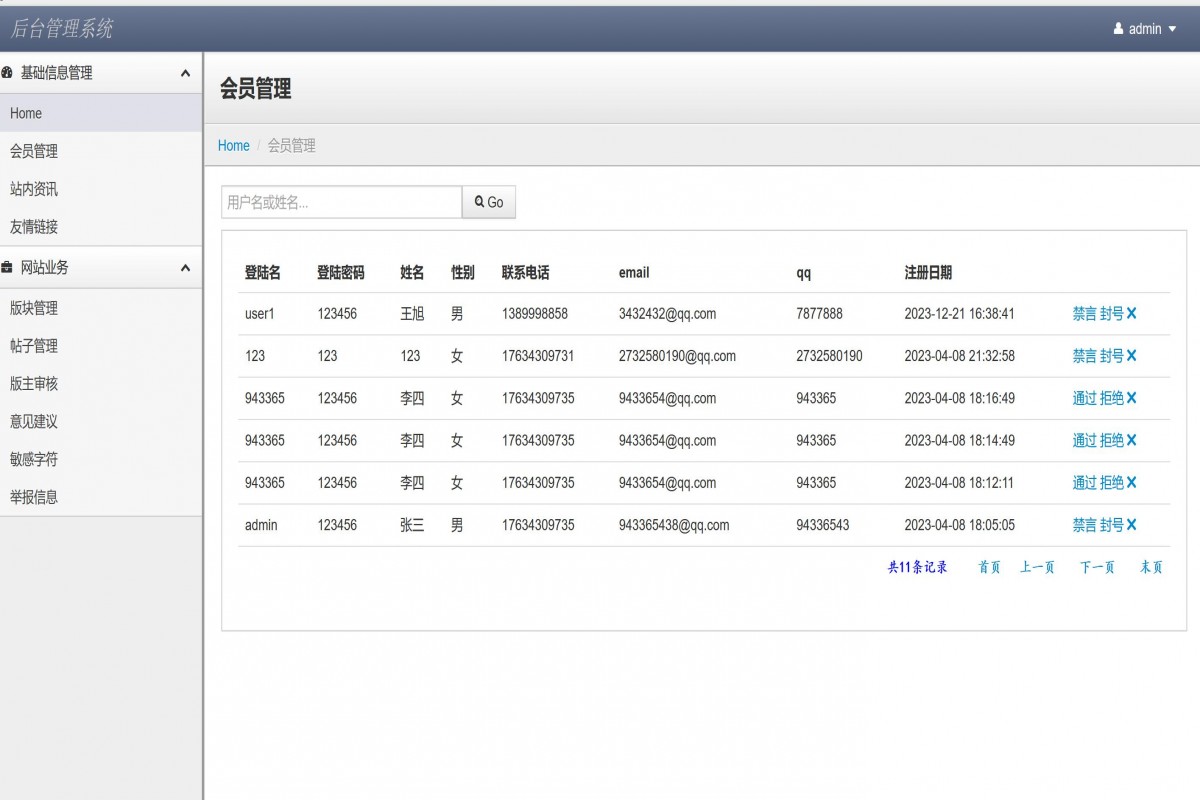1200x800 pixels.
Task: Click the magnifier icon in the Go button
Action: [x=478, y=201]
